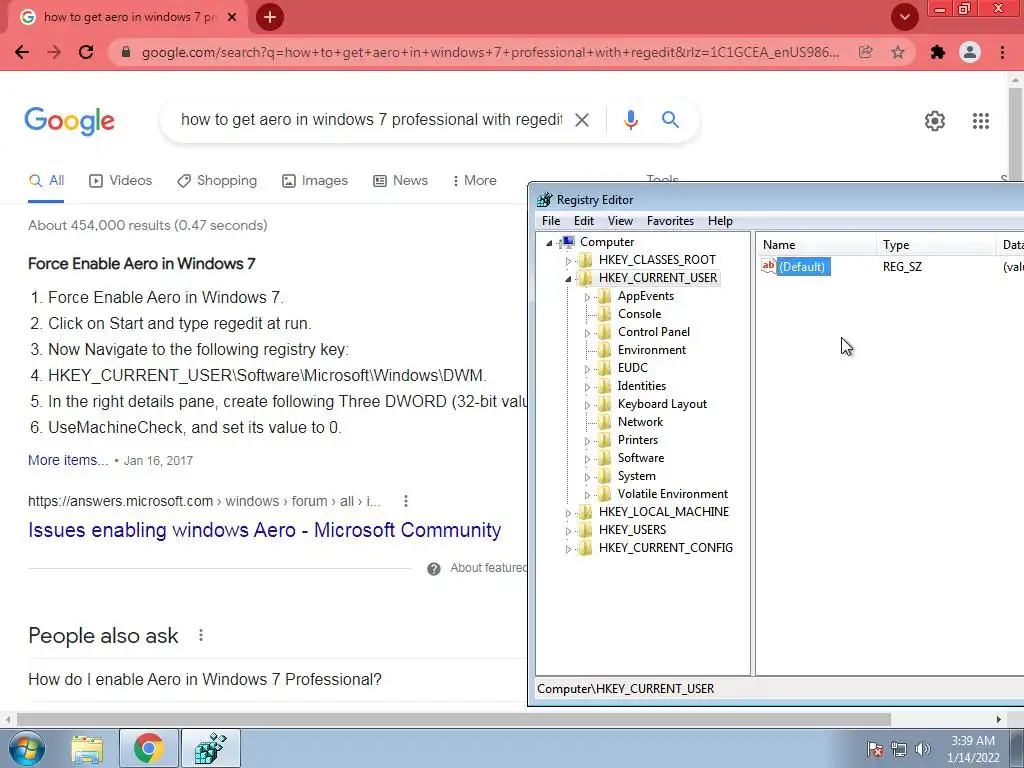Select the EUDC key
Screen dimensions: 1024x768
633,368
